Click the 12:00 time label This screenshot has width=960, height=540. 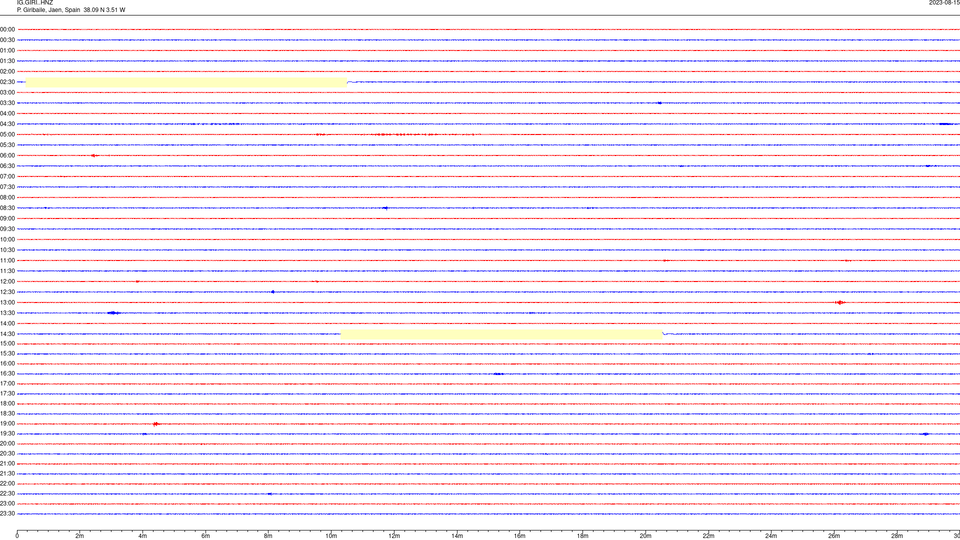click(x=8, y=282)
